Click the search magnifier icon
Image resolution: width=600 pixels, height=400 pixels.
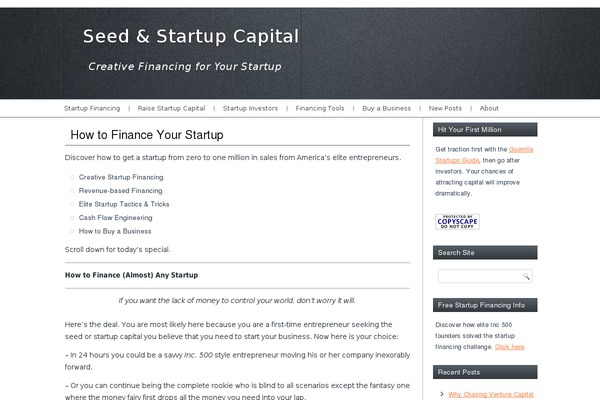(x=526, y=276)
